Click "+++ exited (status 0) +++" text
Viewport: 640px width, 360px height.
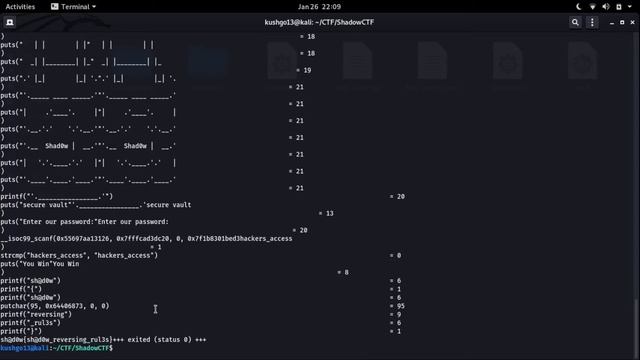160,340
